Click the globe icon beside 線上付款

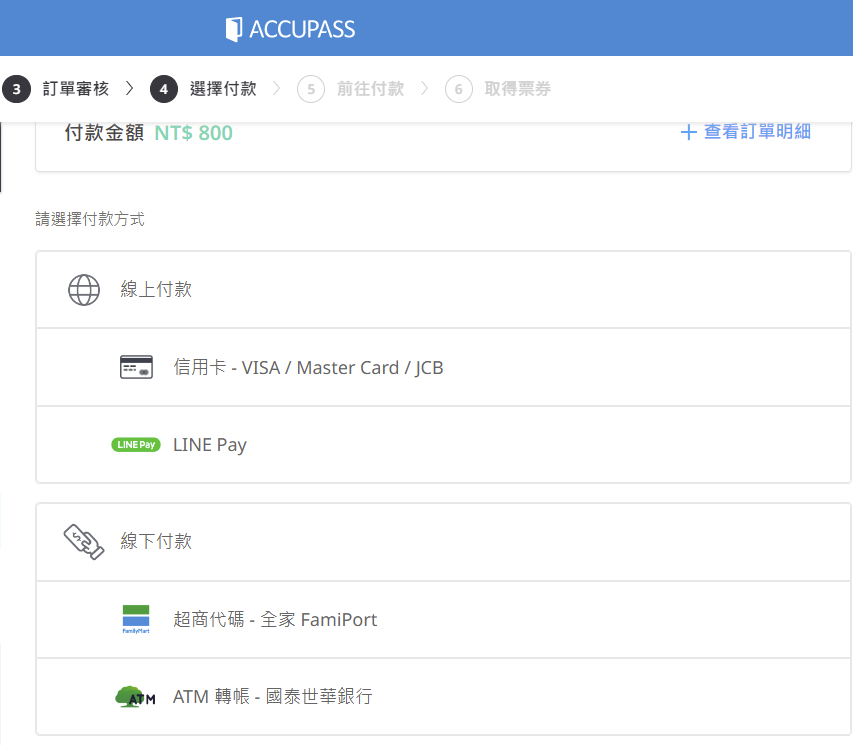[x=84, y=290]
